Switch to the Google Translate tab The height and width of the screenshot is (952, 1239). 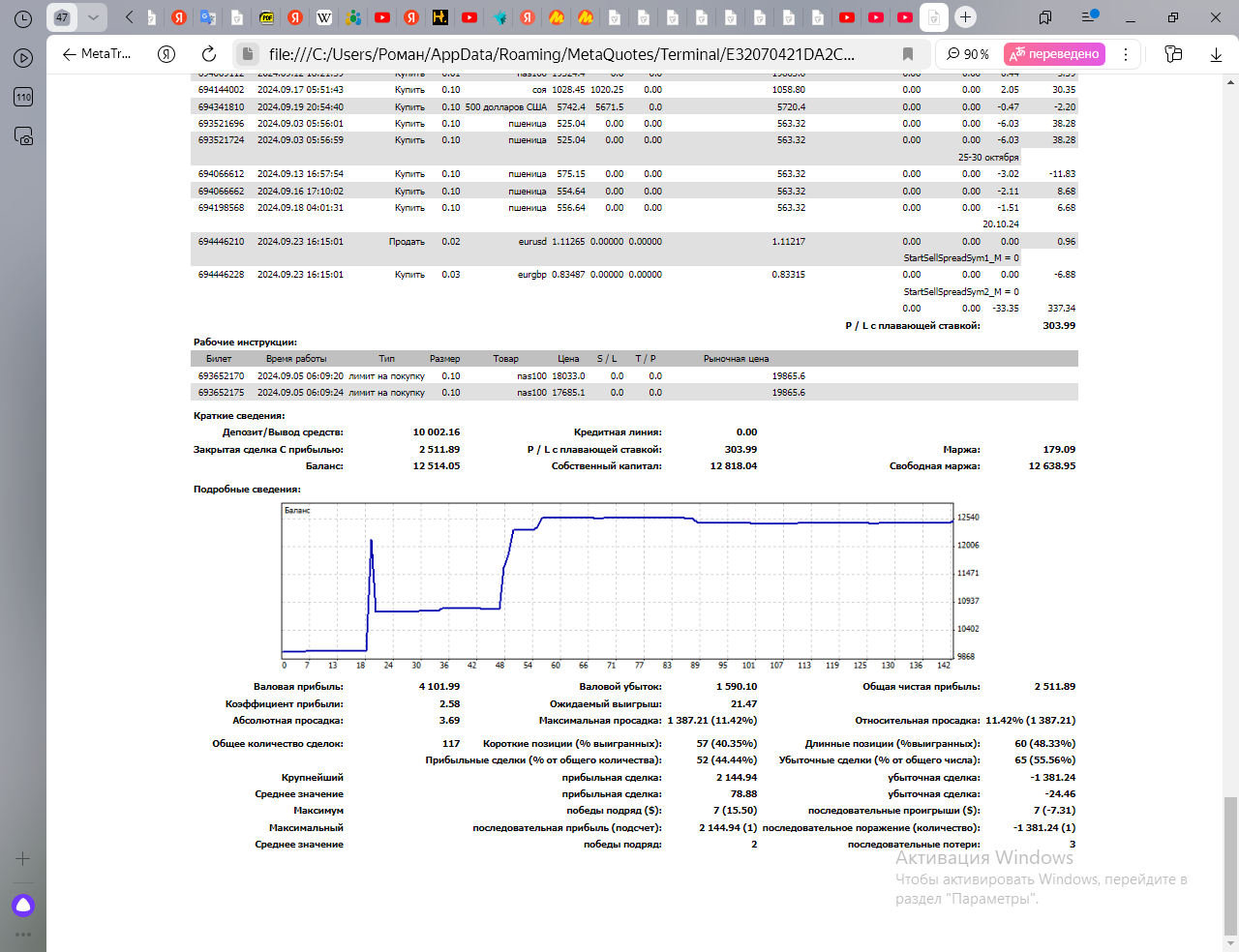pos(208,17)
